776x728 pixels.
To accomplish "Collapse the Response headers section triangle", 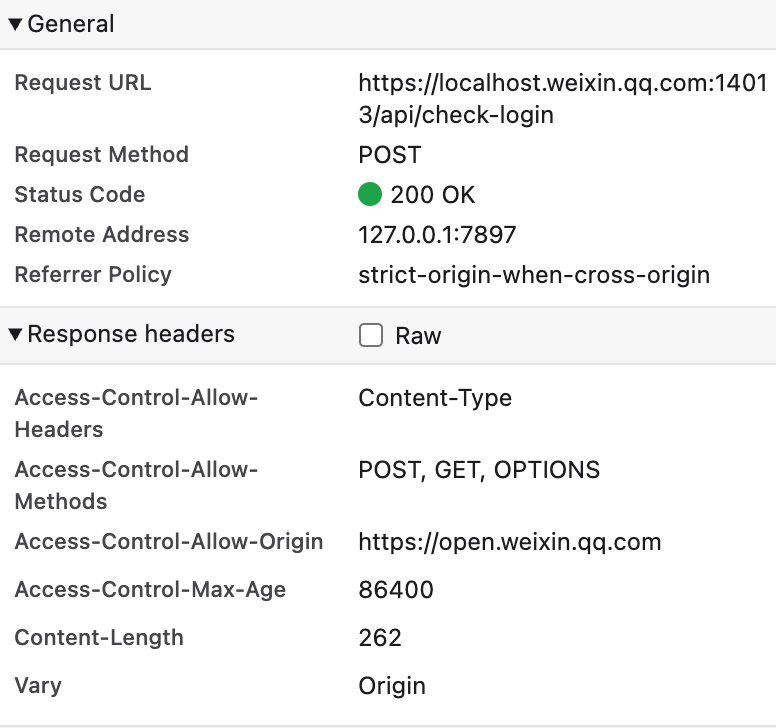I will click(x=15, y=334).
